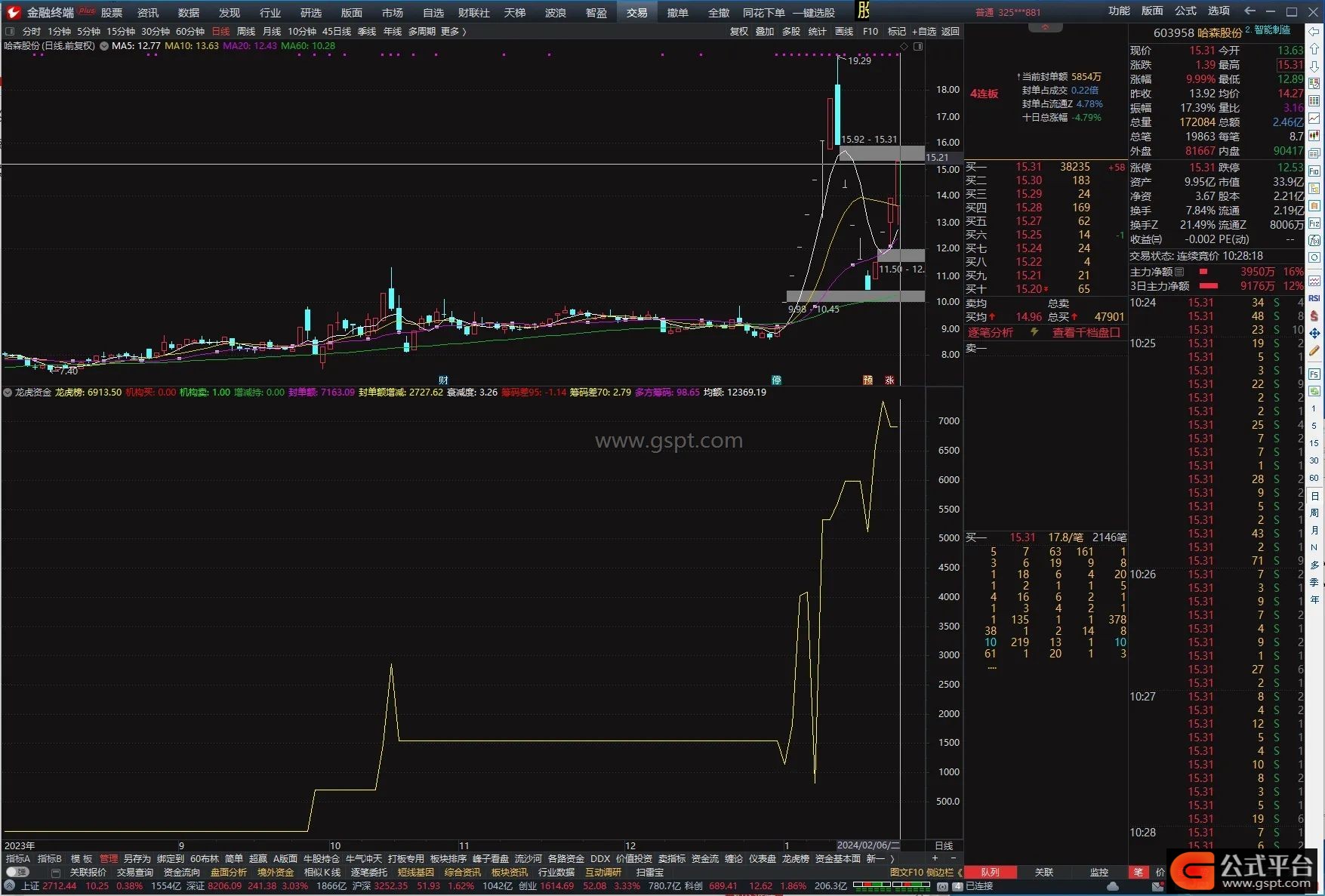Open the line chart icon in right sidebar
The image size is (1325, 896).
(x=1314, y=119)
